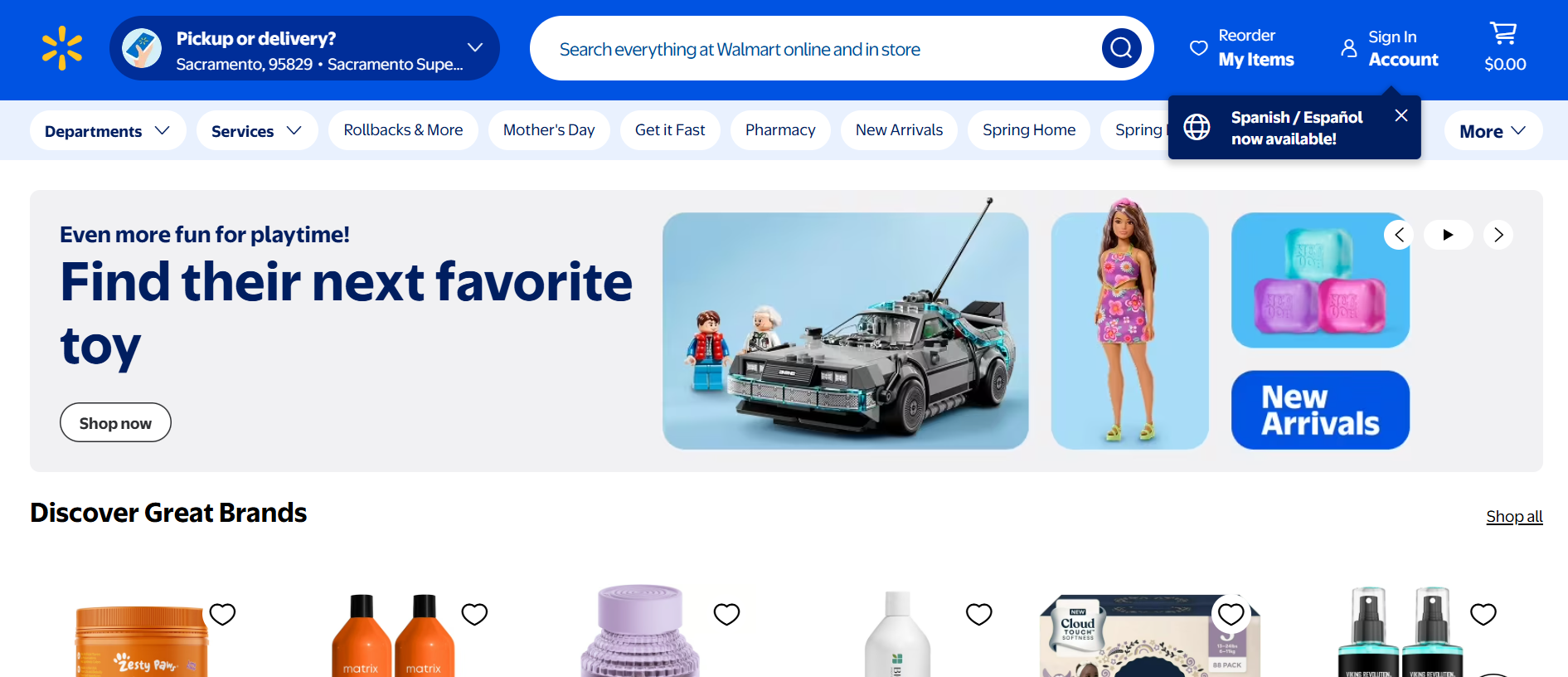
Task: Open the More navigation dropdown
Action: point(1493,130)
